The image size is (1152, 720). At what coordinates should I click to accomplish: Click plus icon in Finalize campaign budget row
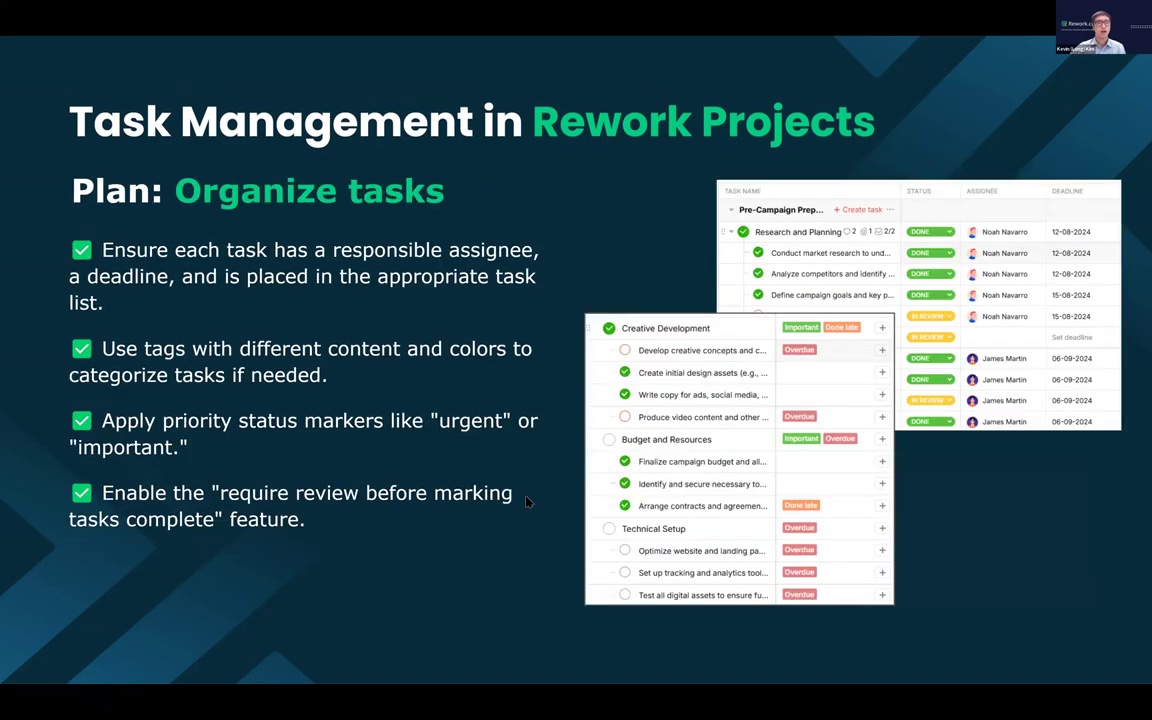[882, 461]
